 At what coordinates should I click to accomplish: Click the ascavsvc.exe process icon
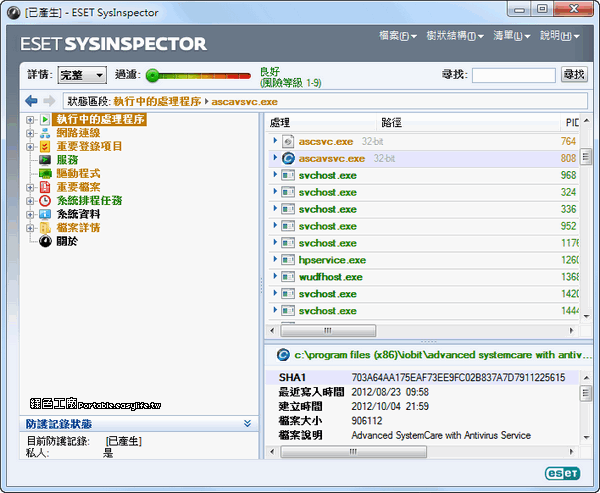[288, 158]
